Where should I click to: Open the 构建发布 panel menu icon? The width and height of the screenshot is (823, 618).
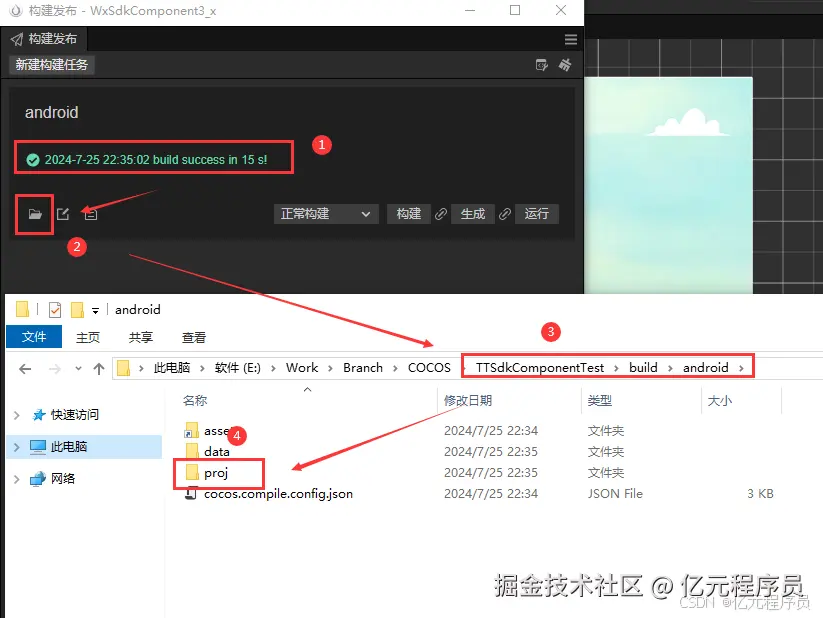point(570,39)
